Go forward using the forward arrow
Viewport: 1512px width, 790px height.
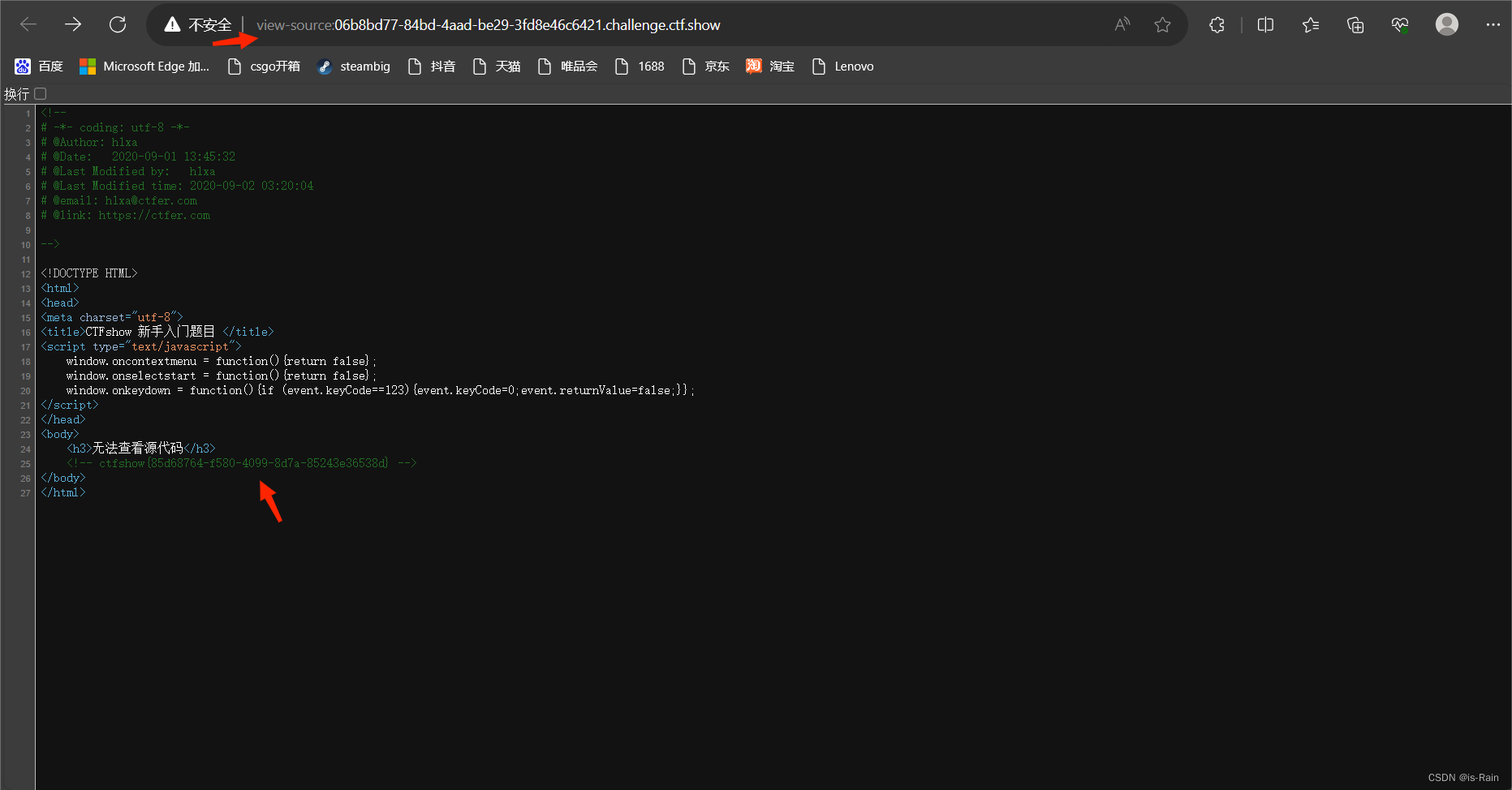[73, 24]
